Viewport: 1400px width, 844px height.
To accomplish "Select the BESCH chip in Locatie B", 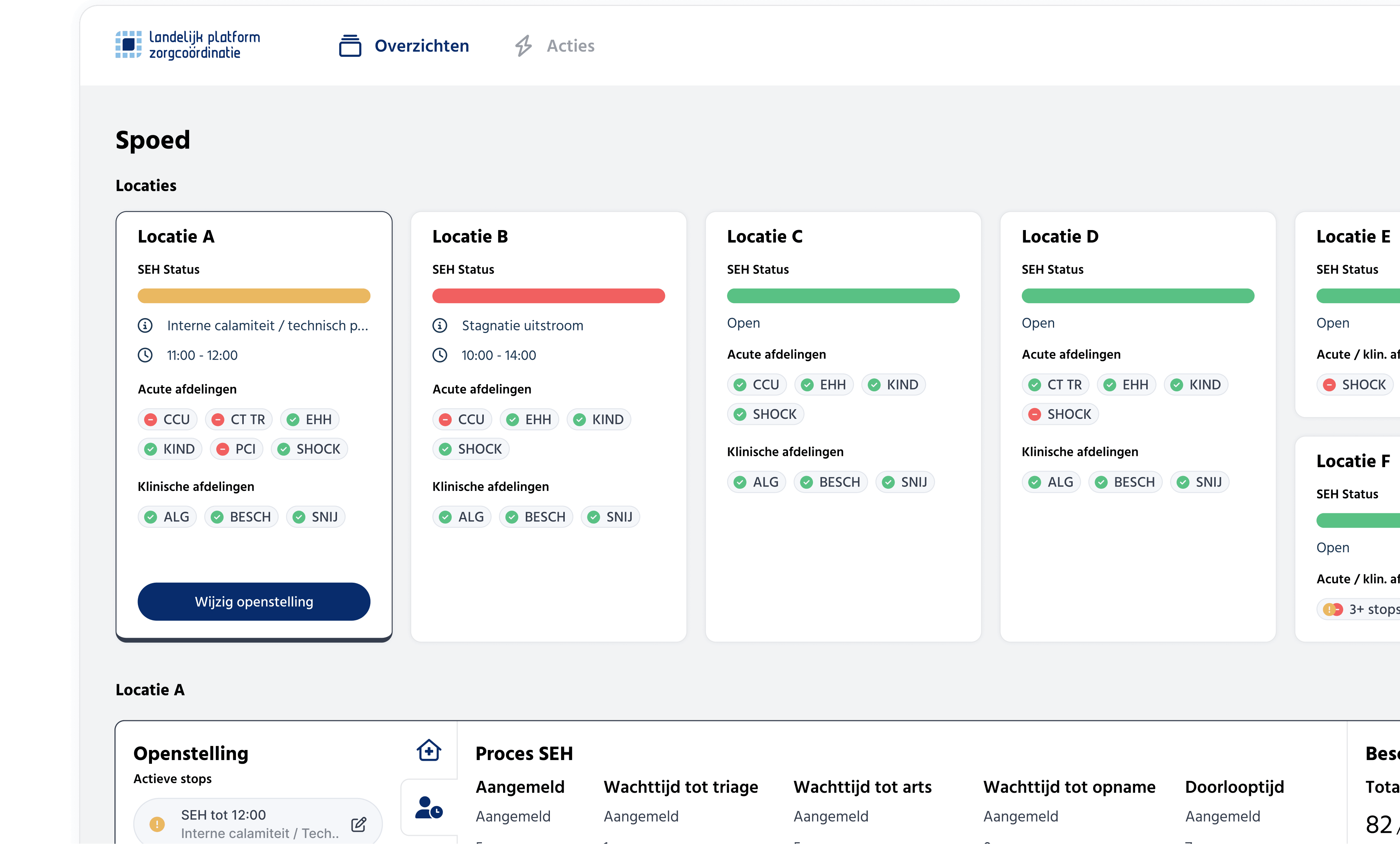I will pos(536,517).
